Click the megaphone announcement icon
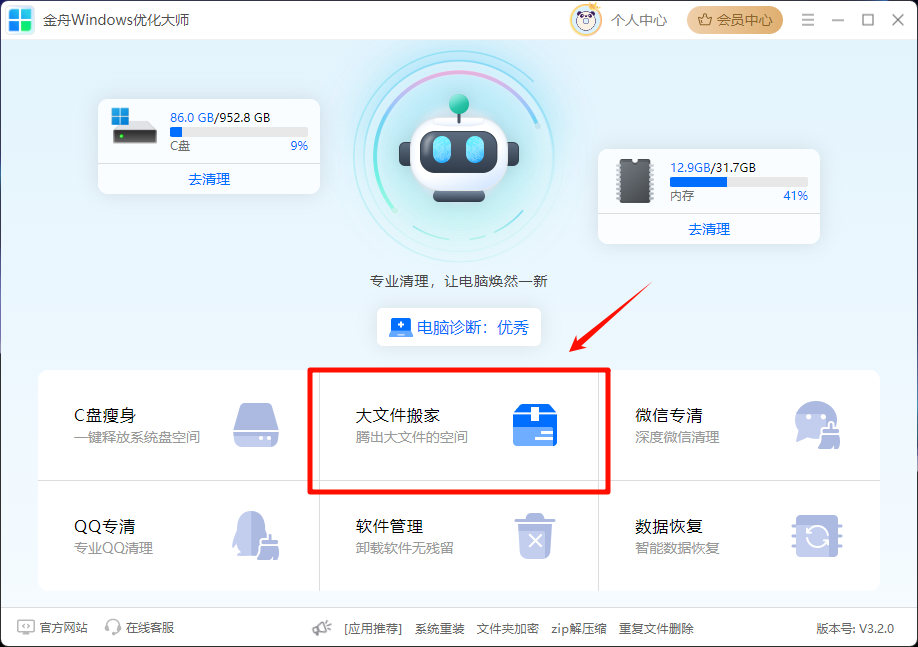Screen dimensions: 918x647 [x=321, y=628]
